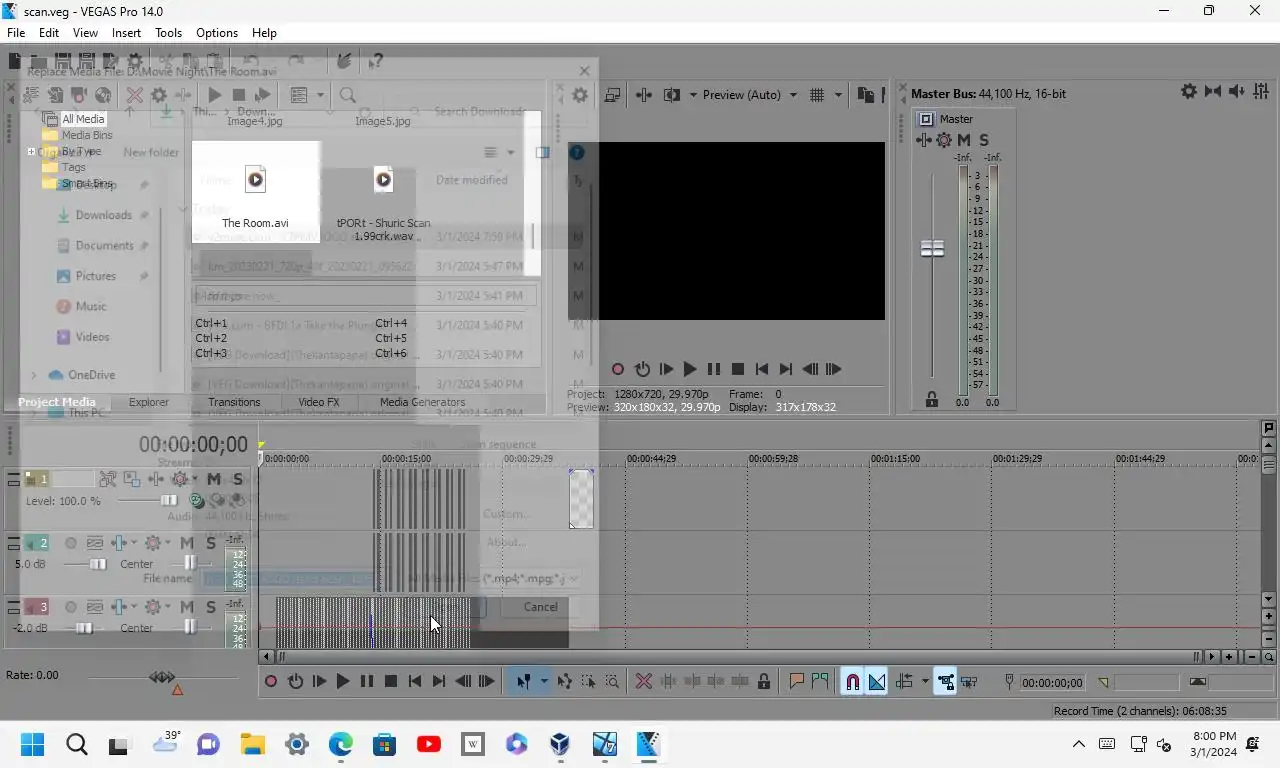Click Cancel in the Replace Media dialog
This screenshot has width=1280, height=768.
[x=541, y=607]
